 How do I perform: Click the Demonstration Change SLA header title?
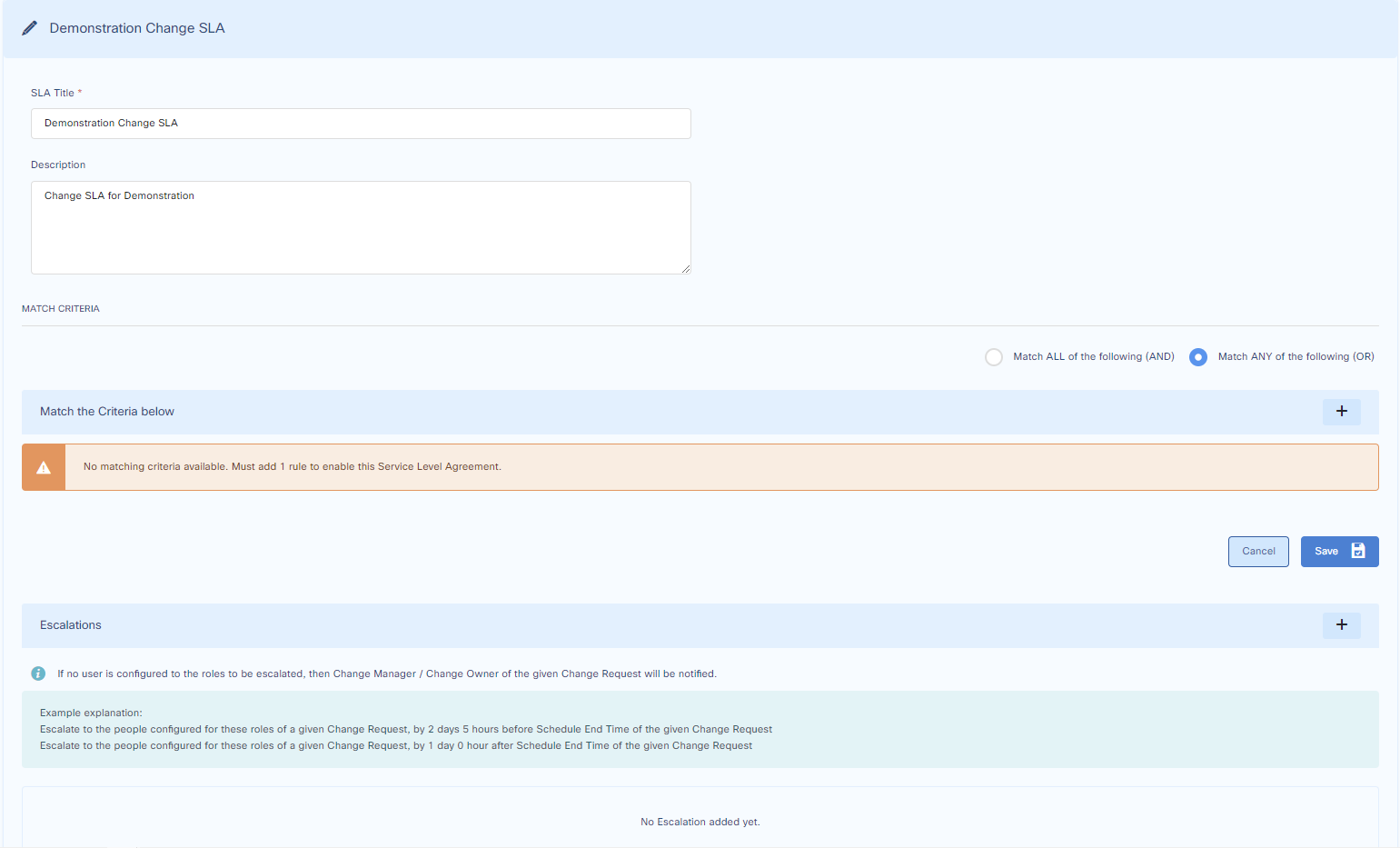[137, 28]
